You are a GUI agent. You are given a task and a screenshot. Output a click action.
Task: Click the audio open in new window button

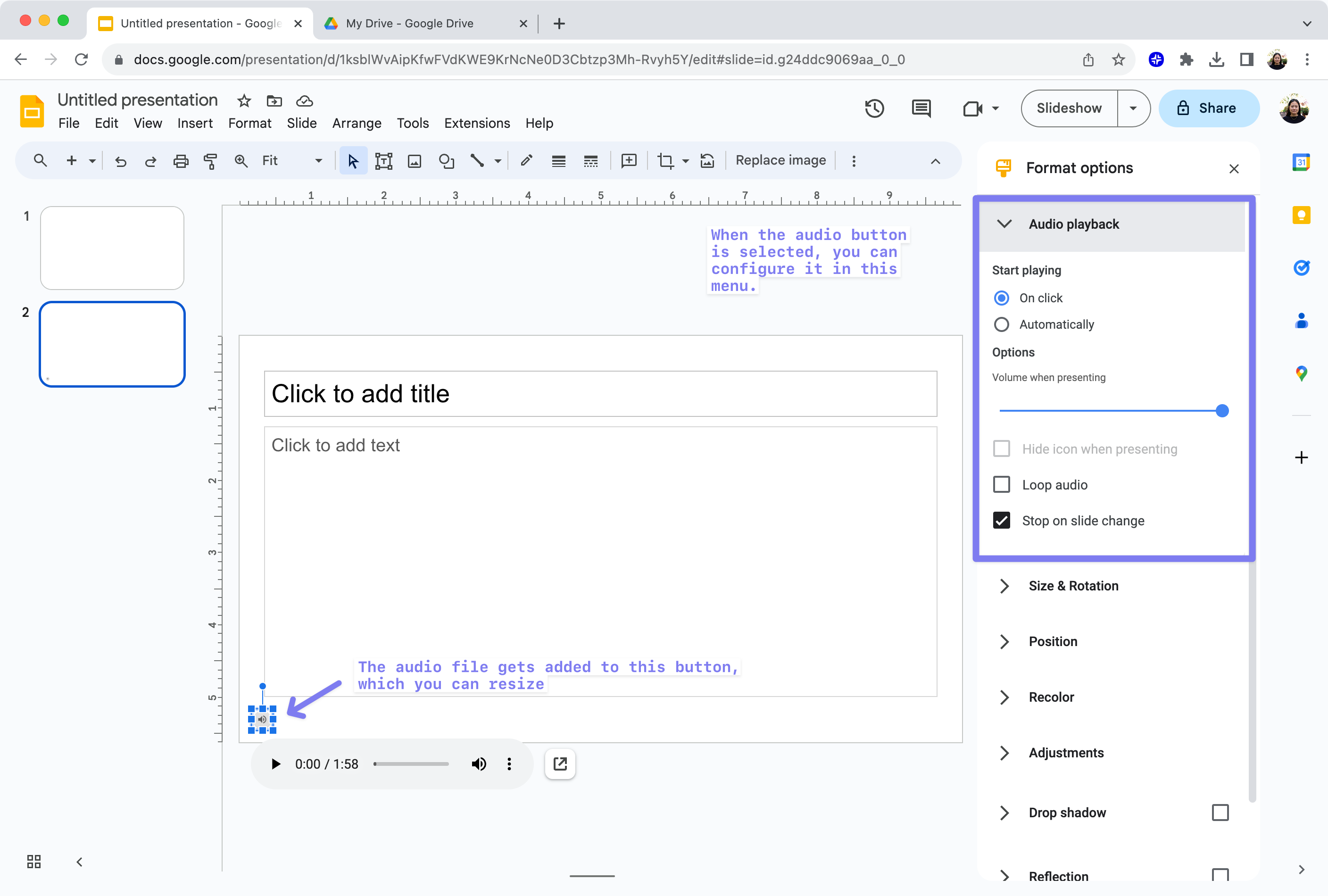point(560,764)
